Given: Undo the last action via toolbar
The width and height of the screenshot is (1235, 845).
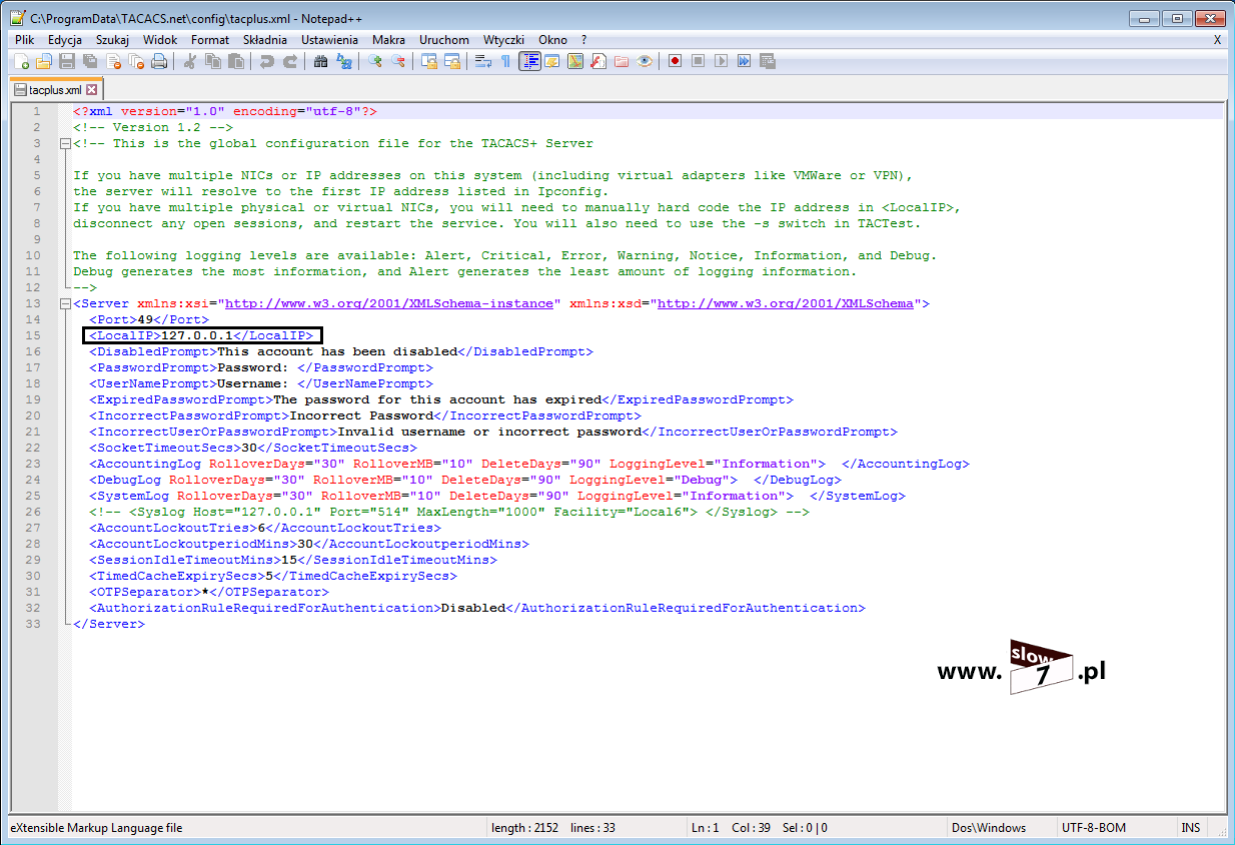Looking at the screenshot, I should [x=267, y=61].
